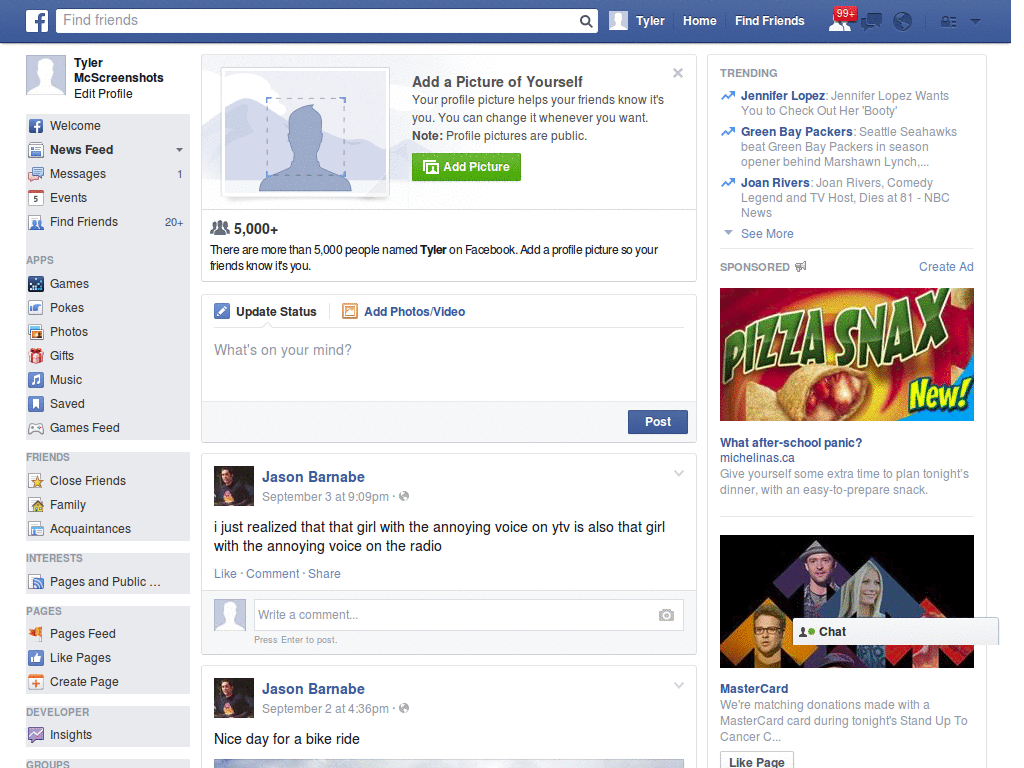
Task: Click the Close Friends star icon
Action: [36, 481]
